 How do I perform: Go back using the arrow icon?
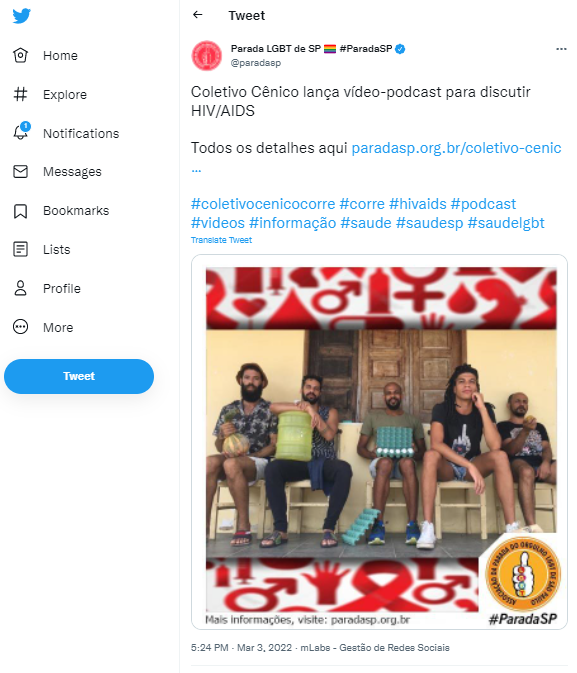pyautogui.click(x=197, y=15)
